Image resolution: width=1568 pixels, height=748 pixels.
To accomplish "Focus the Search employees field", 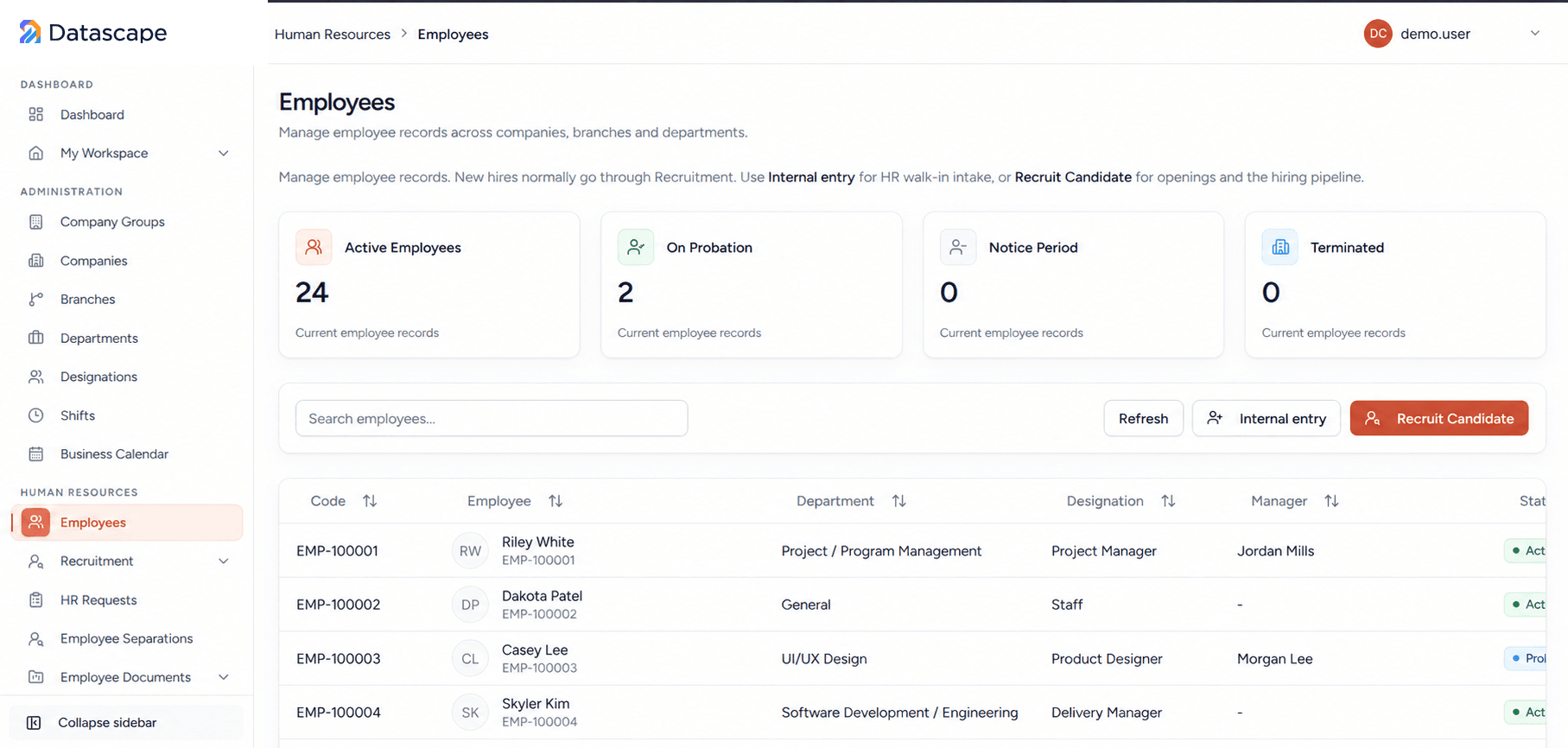I will tap(492, 419).
